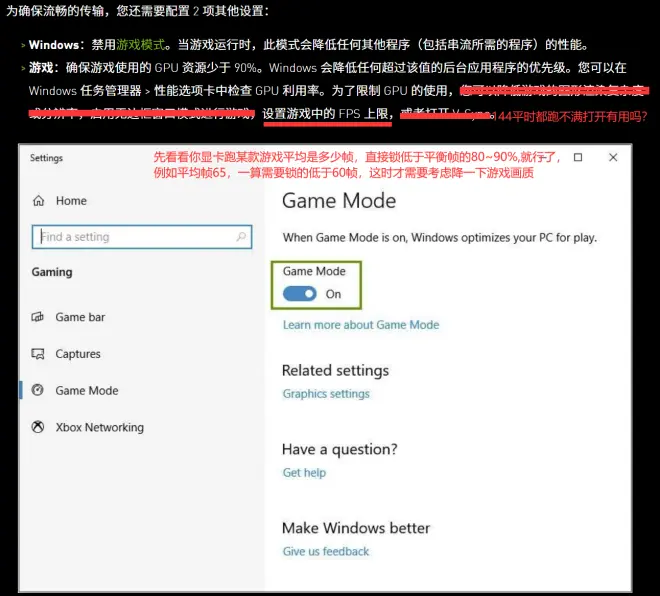
Task: Maximize the Settings window
Action: tap(578, 157)
